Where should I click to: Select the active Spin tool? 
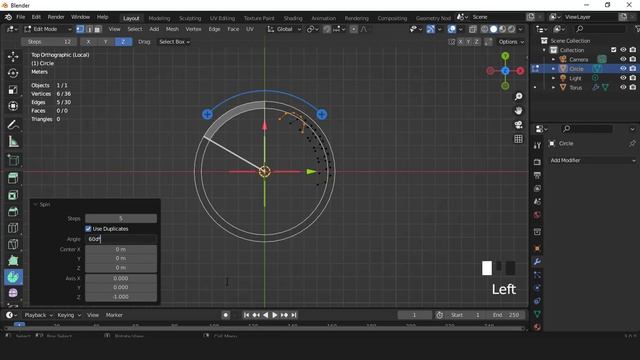13,277
